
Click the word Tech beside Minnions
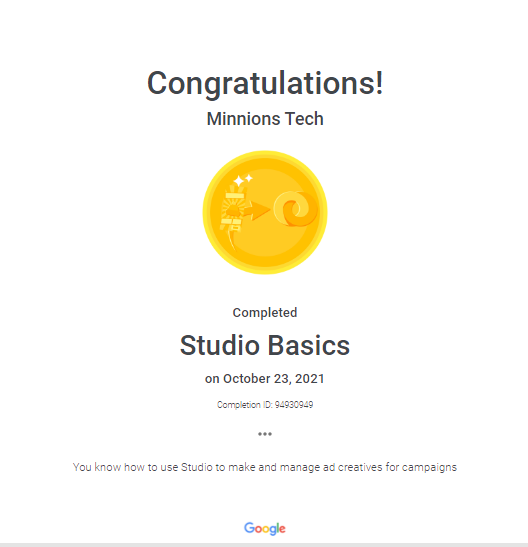point(304,119)
